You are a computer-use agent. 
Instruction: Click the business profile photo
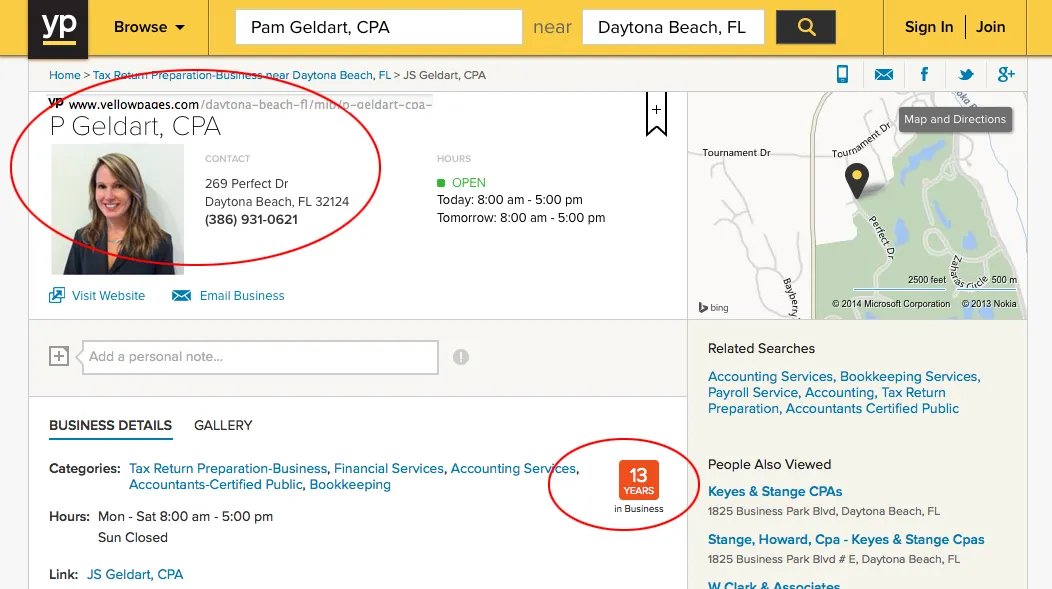tap(117, 209)
